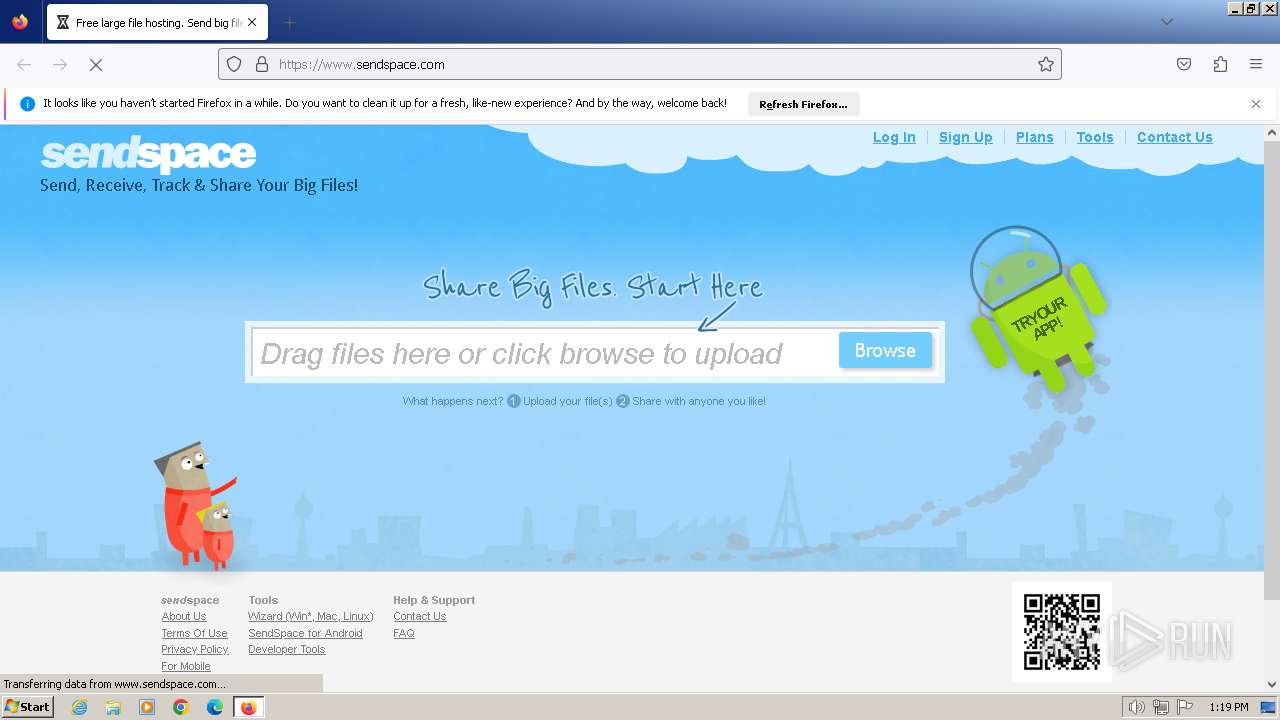Go forward with the forward arrow
Screen dimensions: 1280x720
(x=60, y=64)
